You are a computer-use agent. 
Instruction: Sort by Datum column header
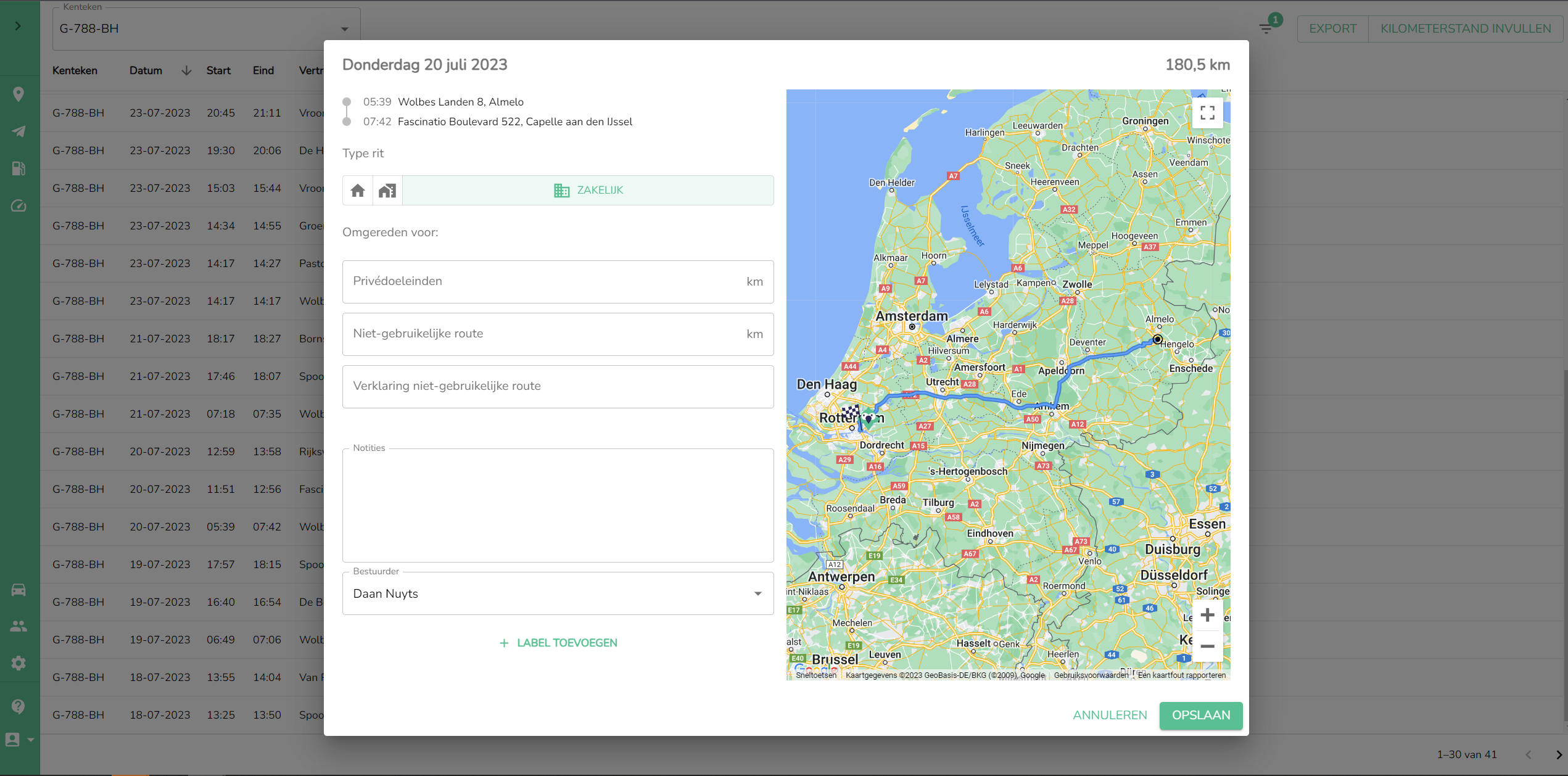tap(146, 70)
